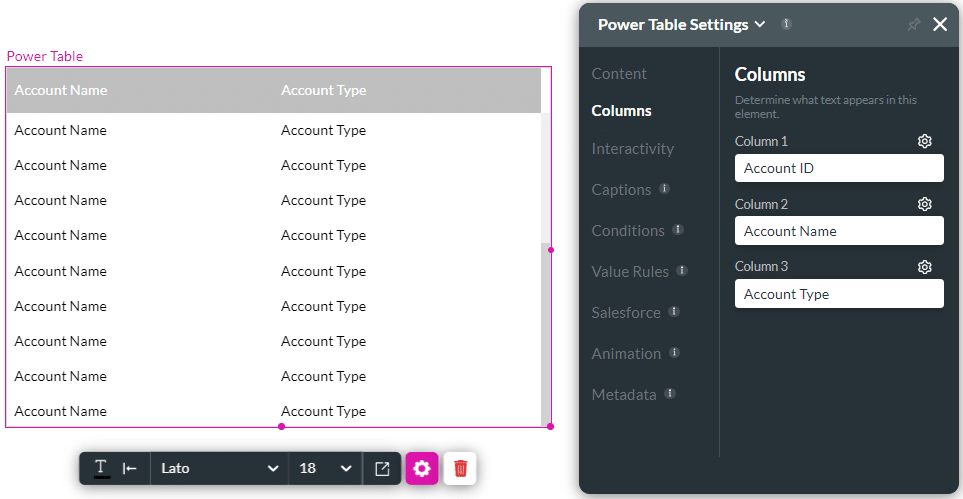
Task: Click the Column 1 Account ID field
Action: tap(839, 168)
